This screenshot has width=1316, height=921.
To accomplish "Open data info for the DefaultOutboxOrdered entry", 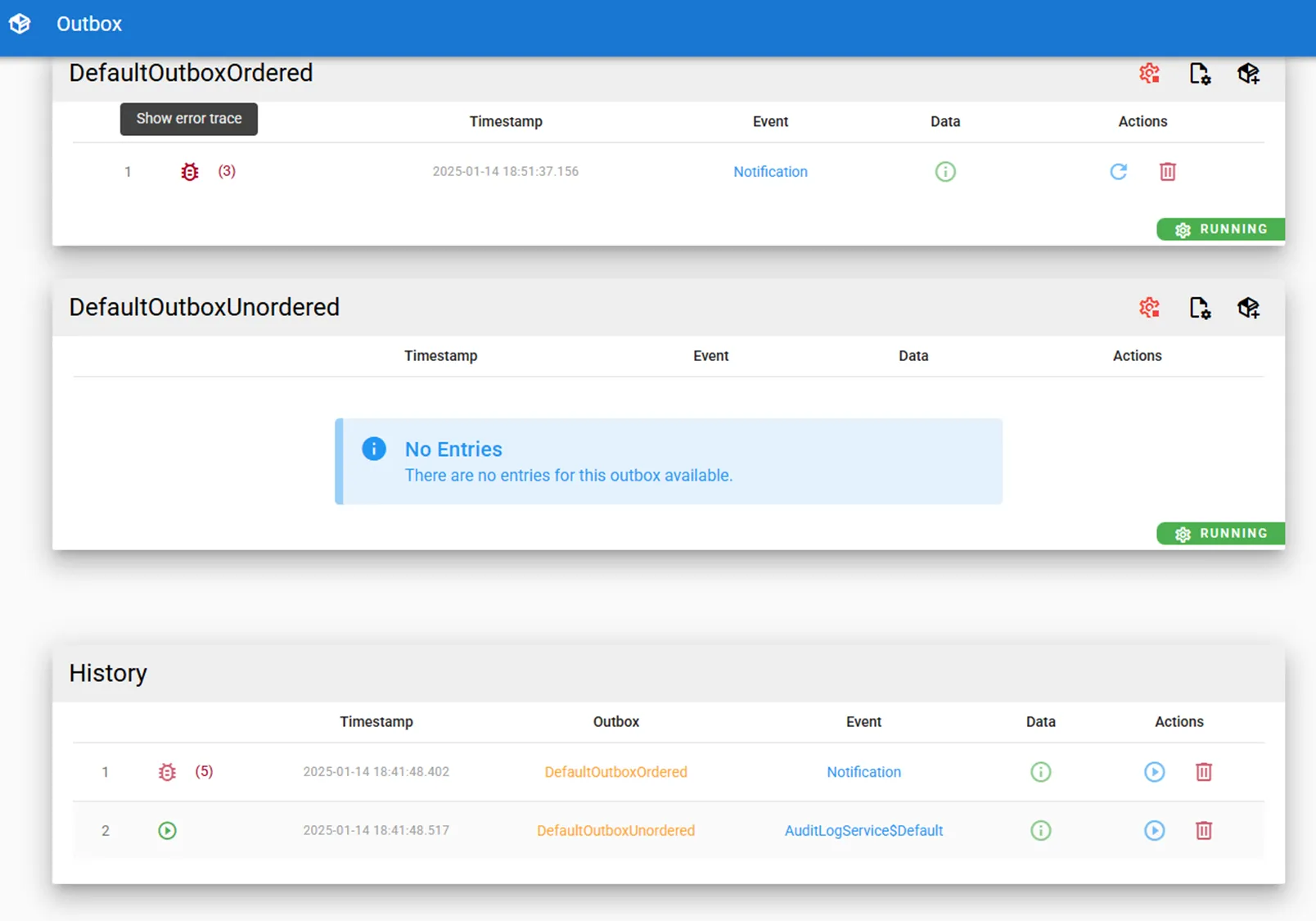I will click(x=945, y=172).
